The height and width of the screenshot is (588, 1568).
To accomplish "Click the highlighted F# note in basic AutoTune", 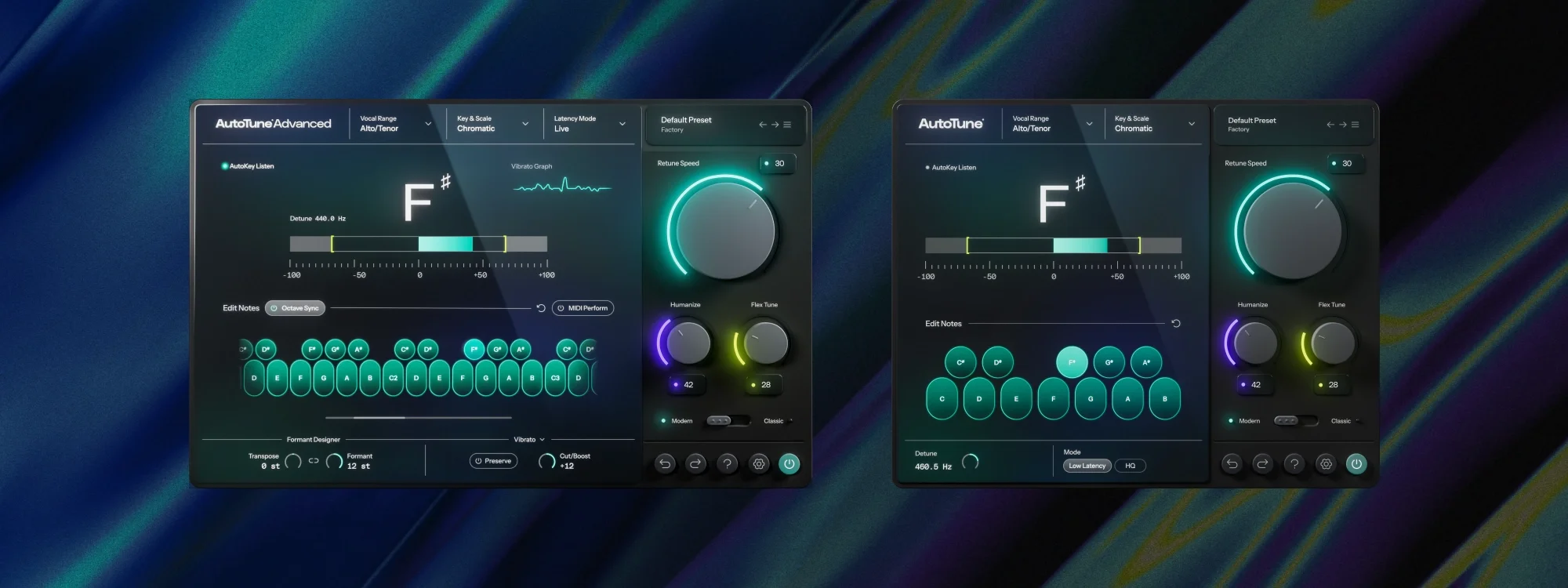I will coord(1072,362).
